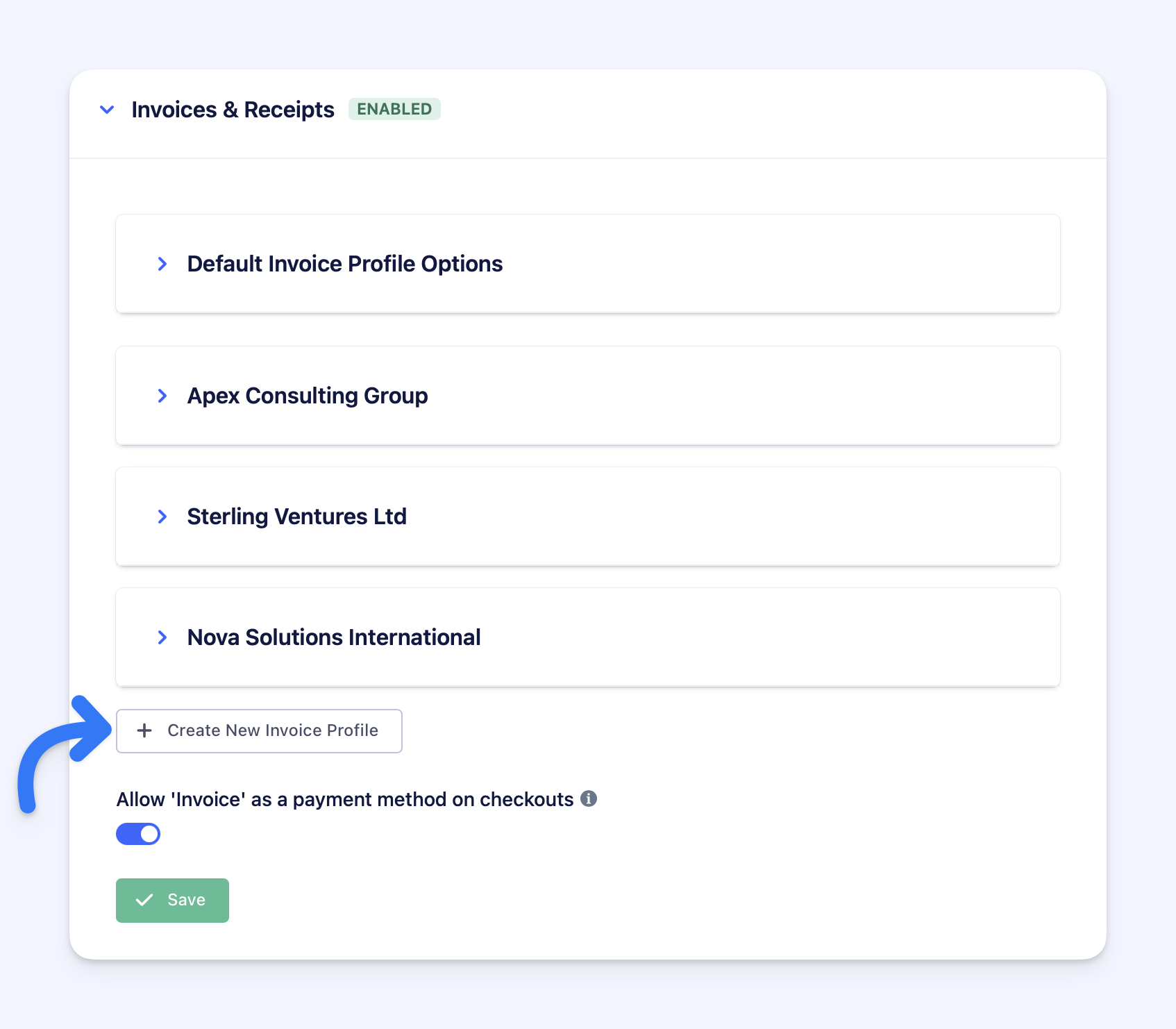This screenshot has width=1176, height=1029.
Task: Click the plus icon for new profile
Action: point(144,730)
